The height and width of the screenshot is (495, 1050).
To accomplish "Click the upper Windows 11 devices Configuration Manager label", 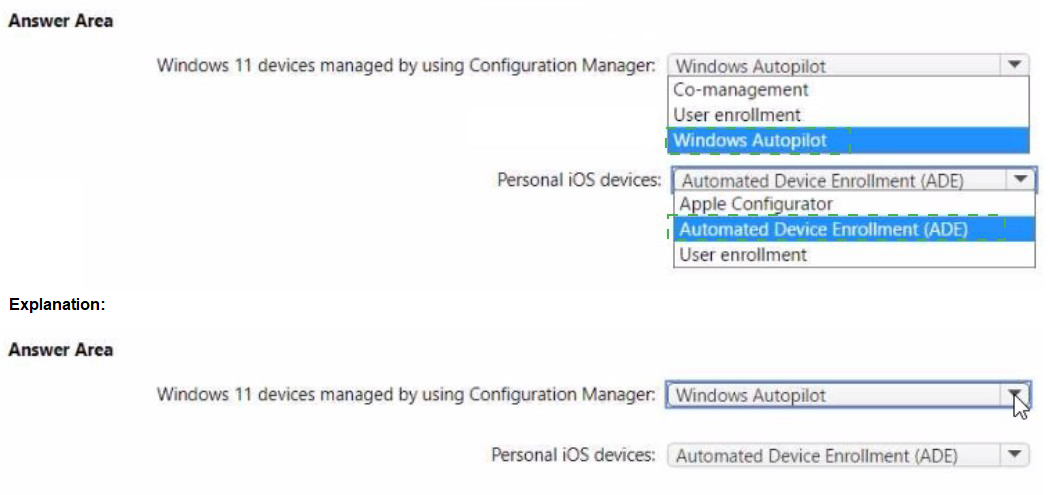I will coord(406,66).
